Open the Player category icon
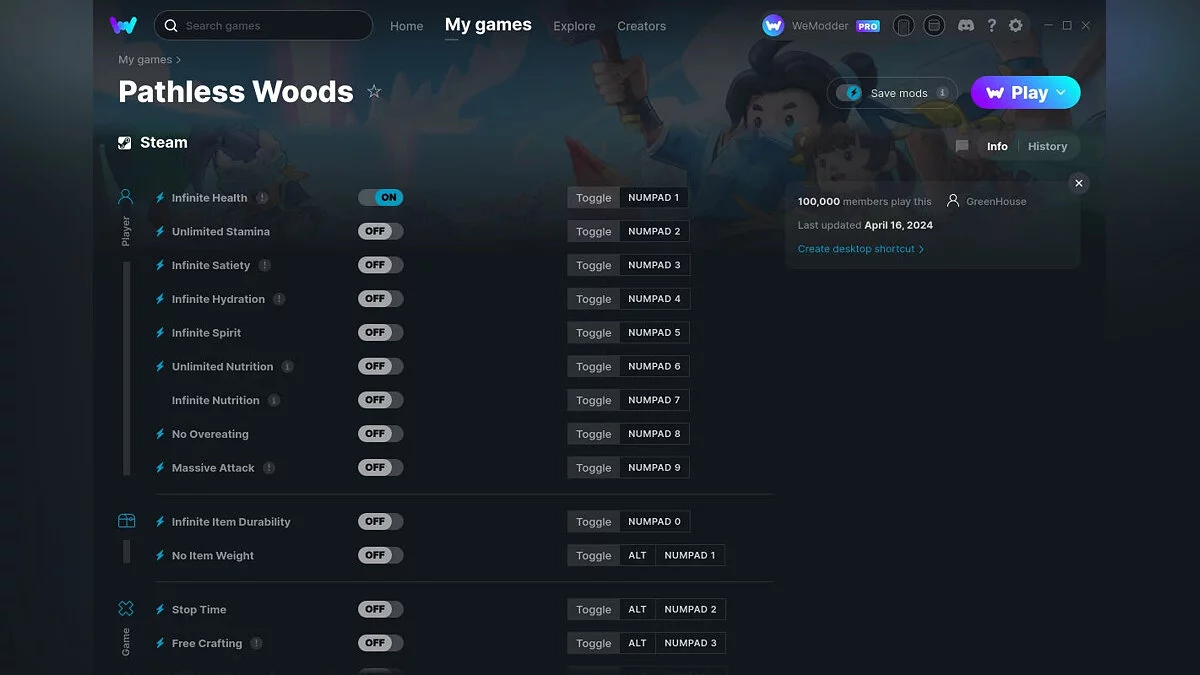The width and height of the screenshot is (1200, 675). (126, 197)
